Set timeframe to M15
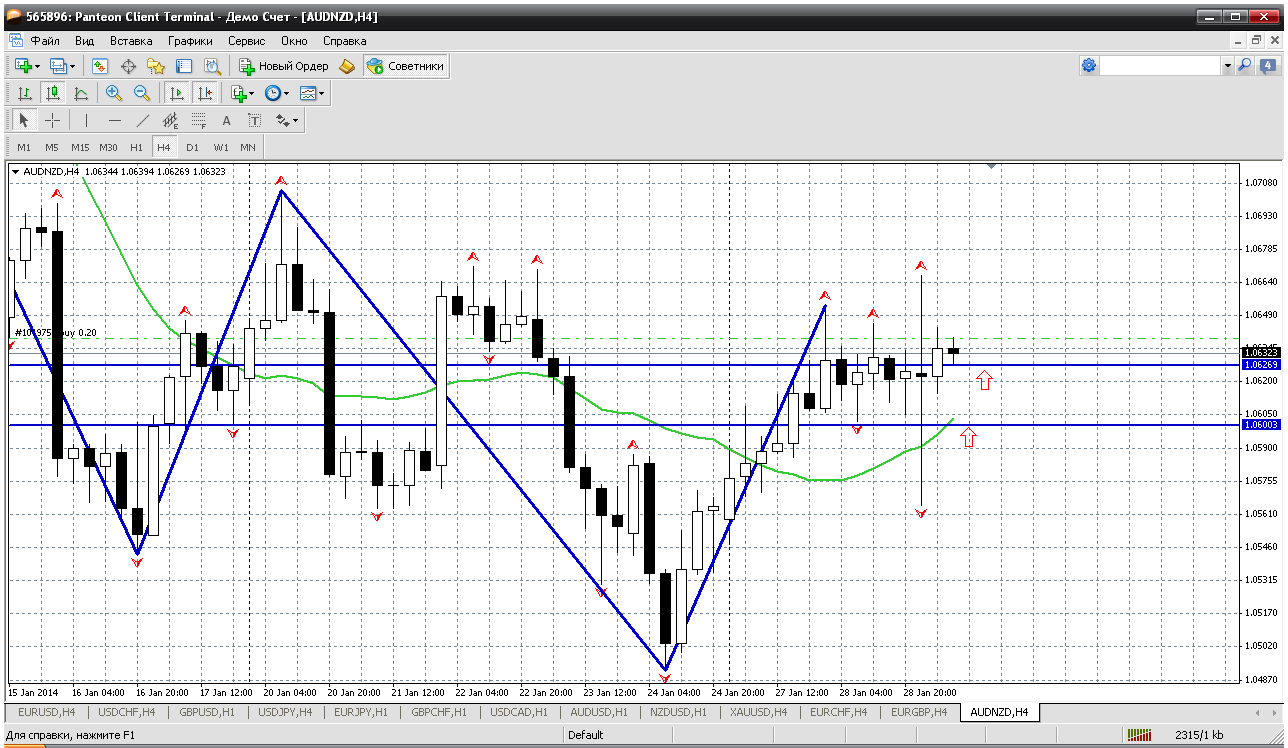Viewport: 1288px width, 748px height. point(80,147)
